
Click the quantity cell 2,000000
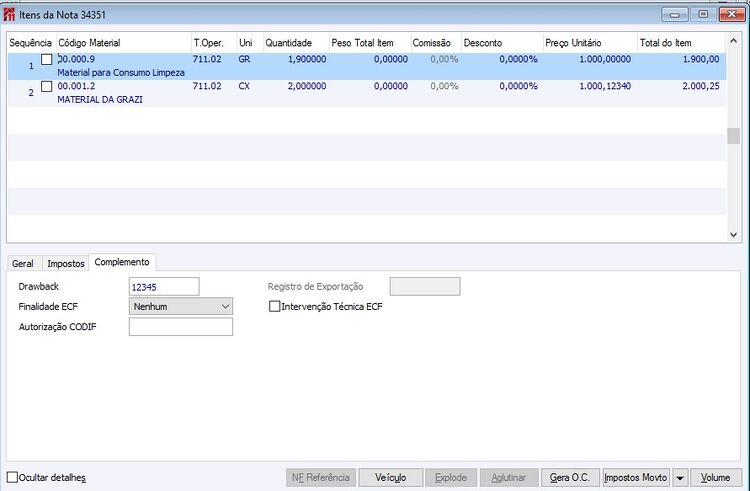(x=307, y=86)
